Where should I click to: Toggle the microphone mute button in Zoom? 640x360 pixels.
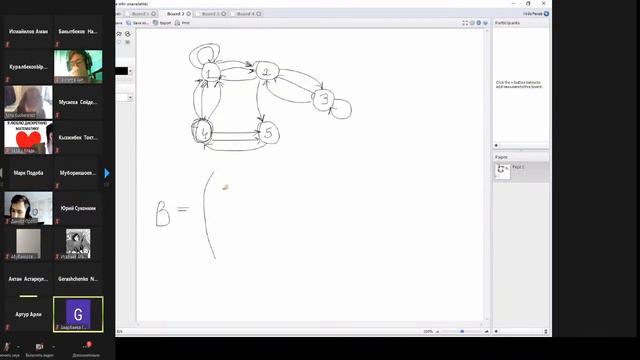pyautogui.click(x=7, y=347)
